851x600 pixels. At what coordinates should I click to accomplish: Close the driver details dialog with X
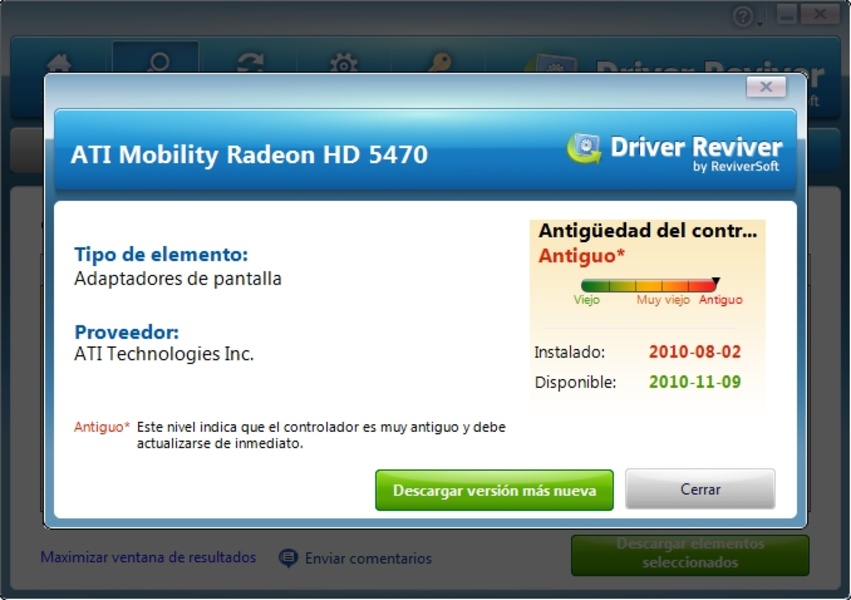(766, 87)
